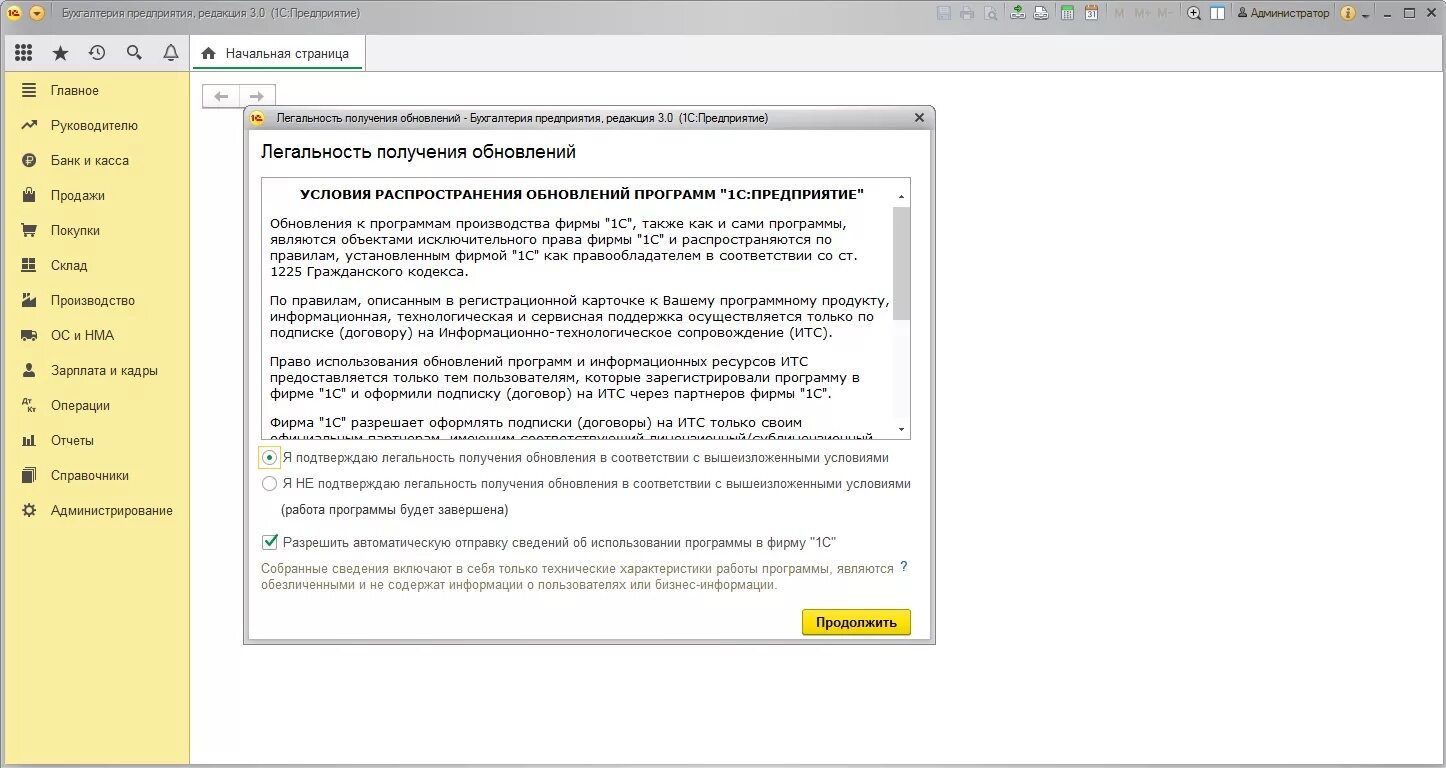Click the Администрирование gear icon

29,510
